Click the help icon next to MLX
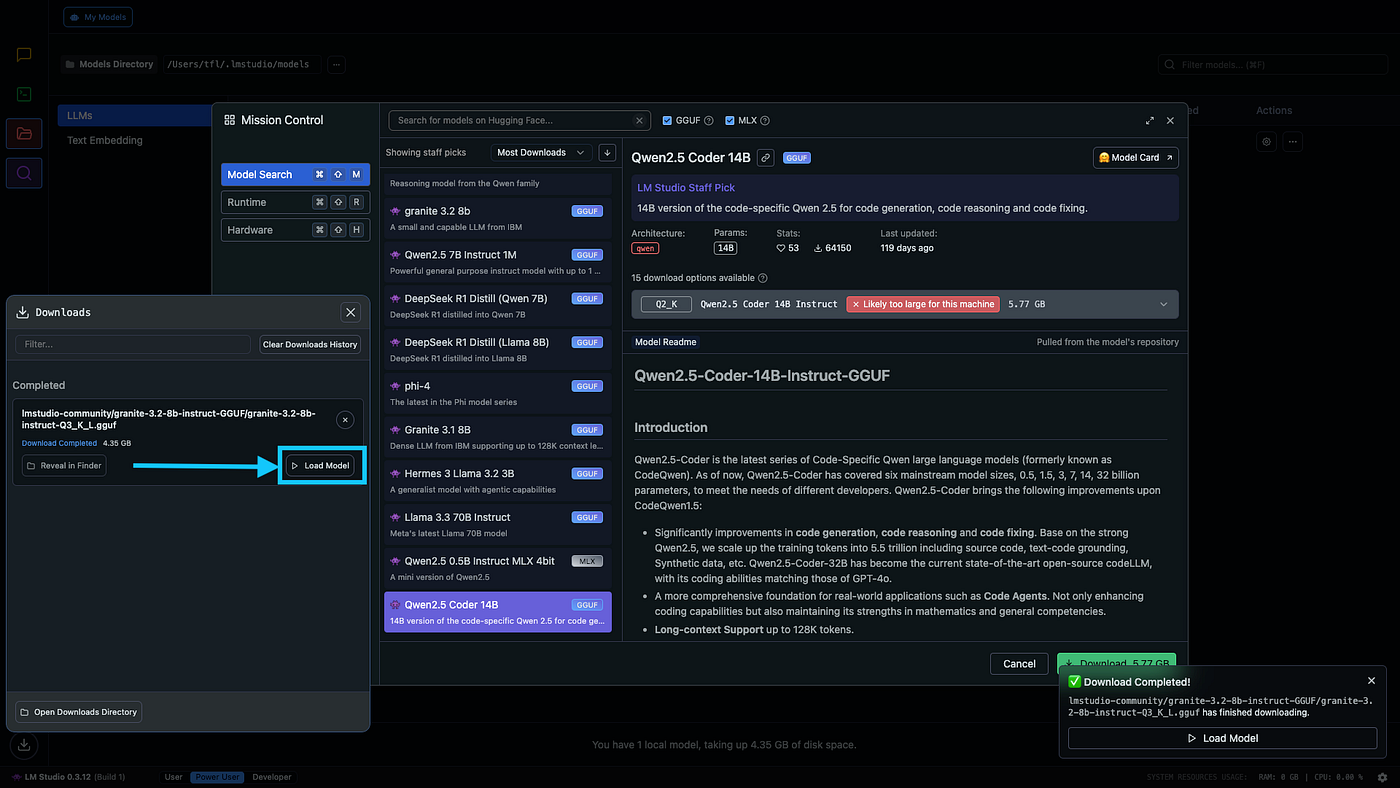Screen dimensions: 1400x788 point(765,121)
